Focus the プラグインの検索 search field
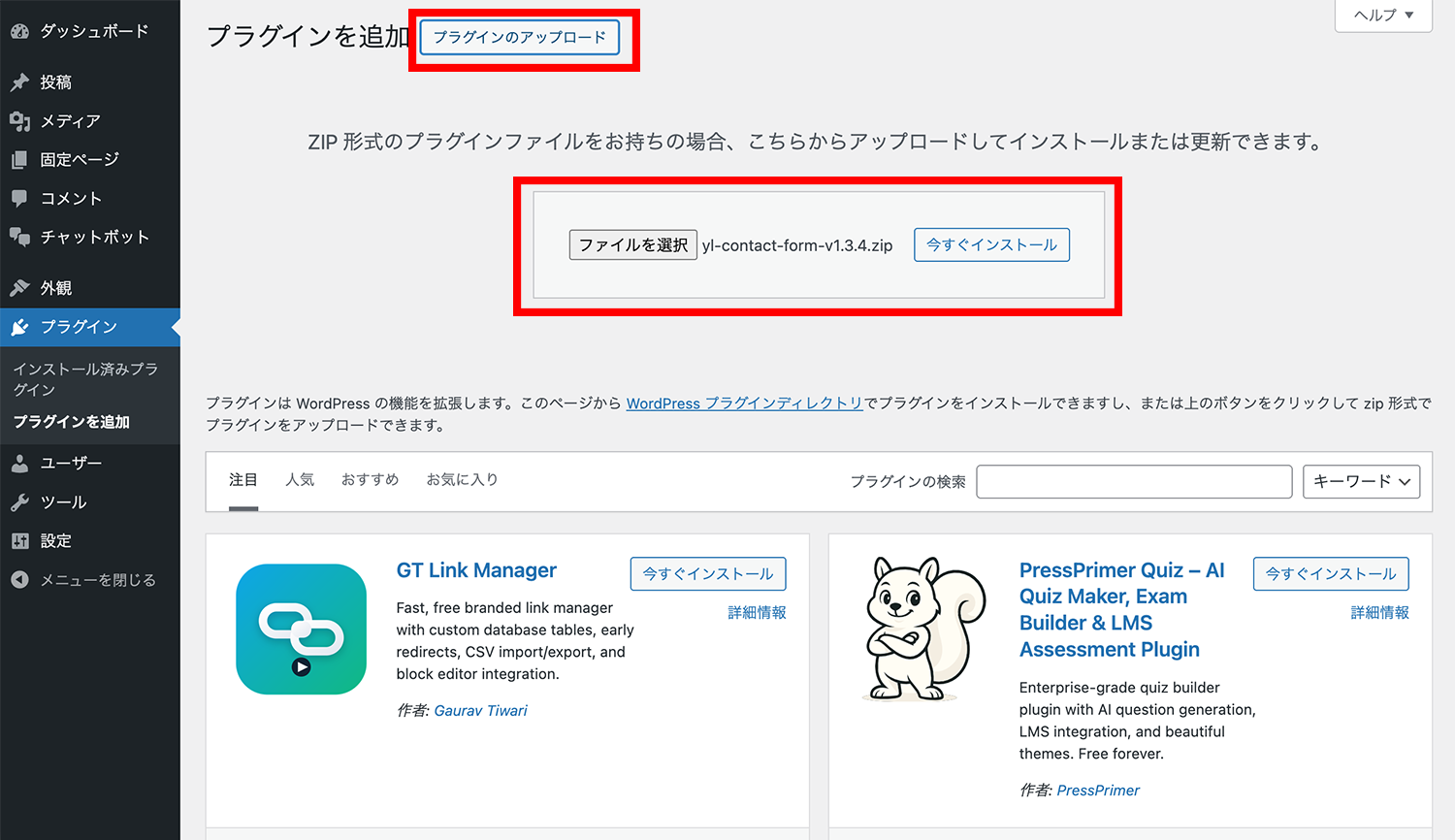Image resolution: width=1455 pixels, height=840 pixels. 1134,482
